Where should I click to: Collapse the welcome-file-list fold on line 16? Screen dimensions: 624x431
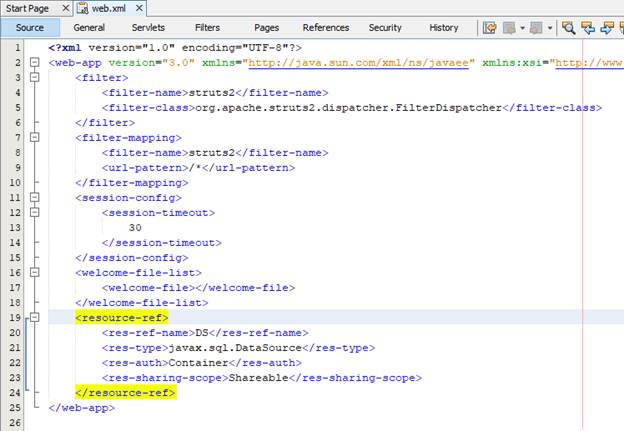tap(35, 273)
